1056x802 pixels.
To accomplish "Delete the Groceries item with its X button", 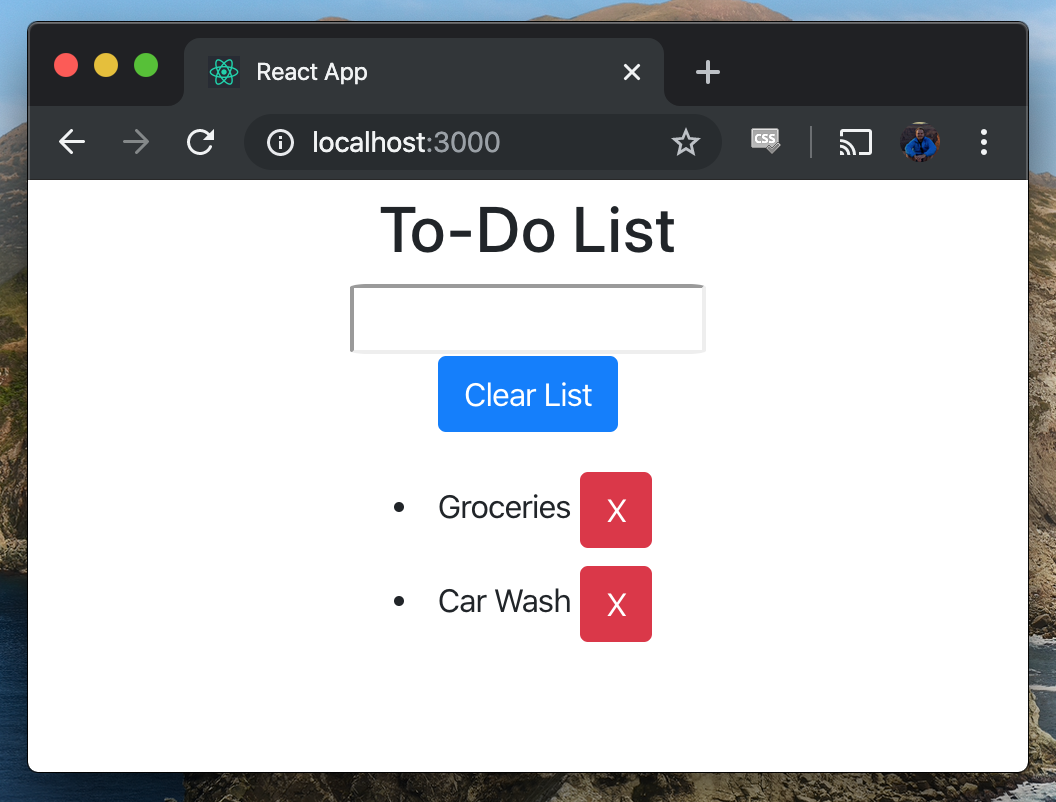I will click(x=615, y=510).
